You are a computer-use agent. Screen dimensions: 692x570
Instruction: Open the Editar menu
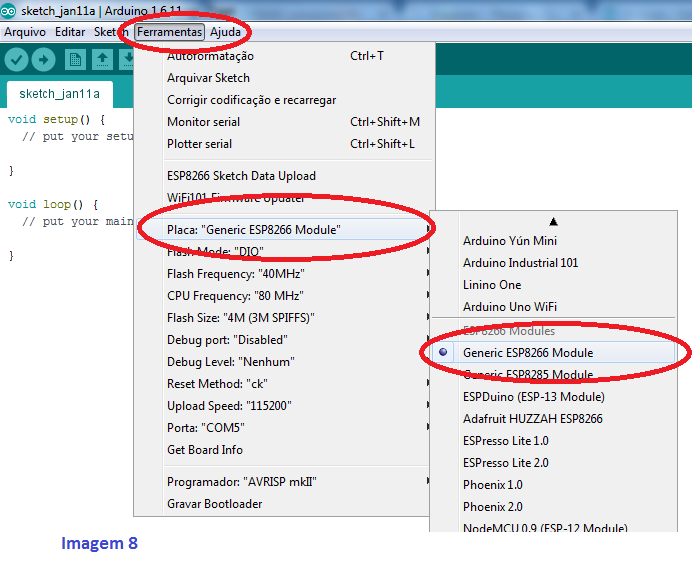[x=70, y=32]
